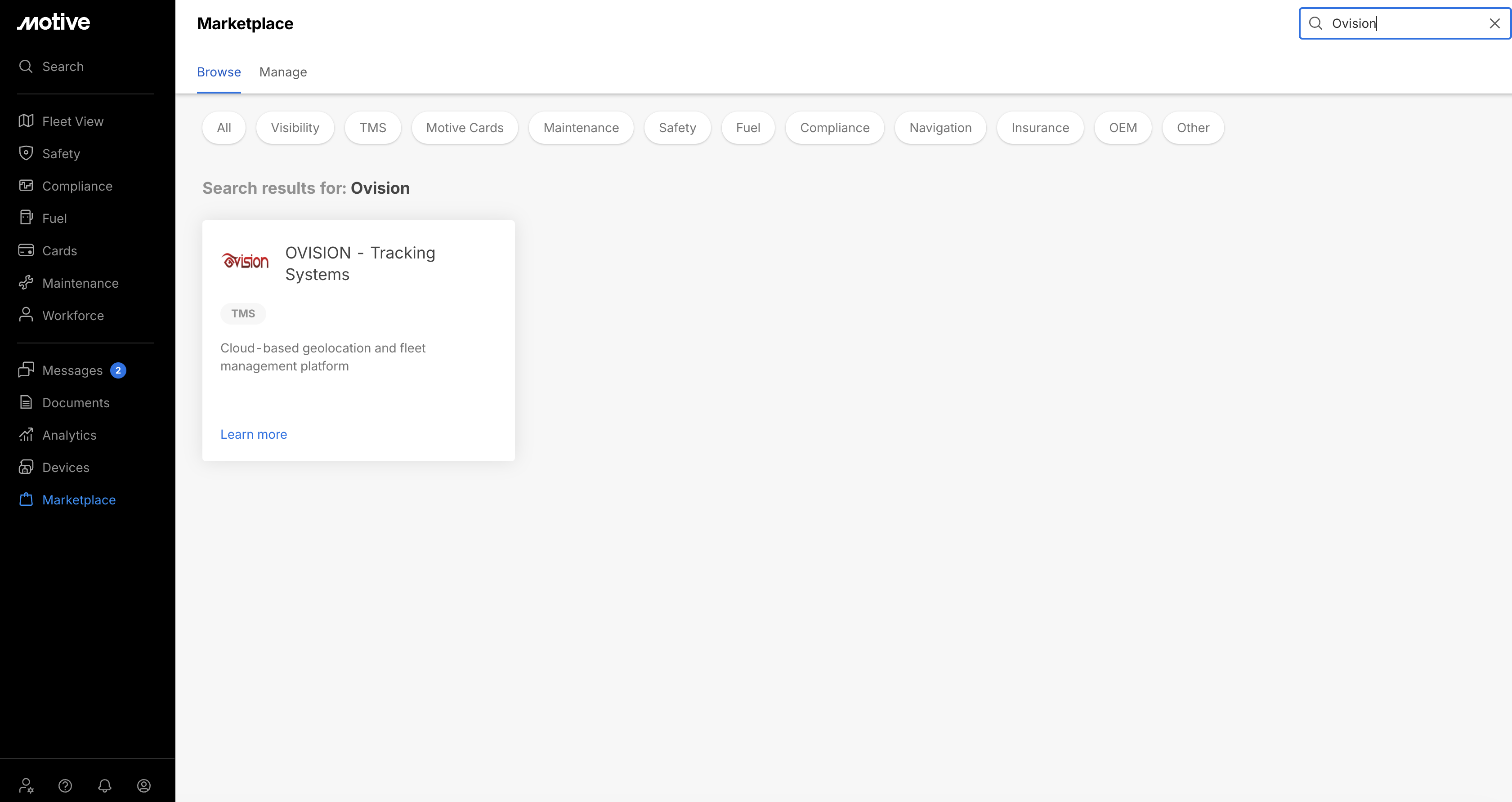Open Documents label in sidebar

tap(76, 402)
